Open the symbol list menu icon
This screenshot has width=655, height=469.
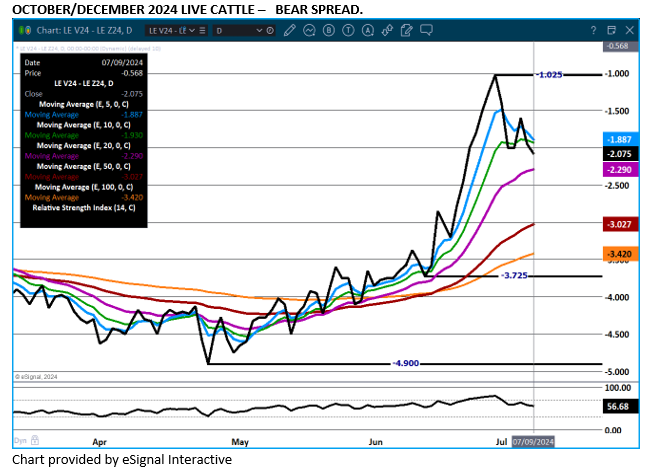pos(202,31)
